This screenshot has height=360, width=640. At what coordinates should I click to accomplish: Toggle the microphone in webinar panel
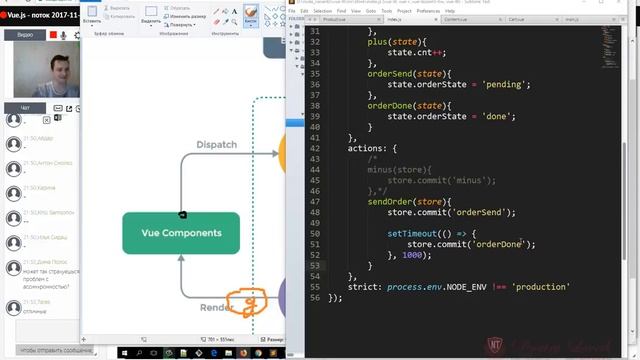(x=64, y=36)
